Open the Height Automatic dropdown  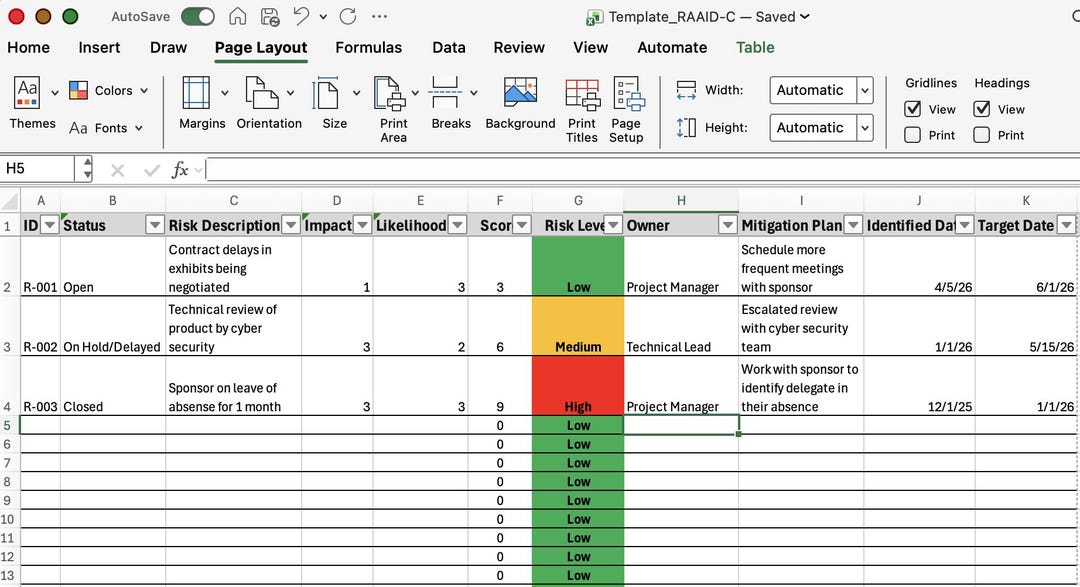tap(864, 127)
